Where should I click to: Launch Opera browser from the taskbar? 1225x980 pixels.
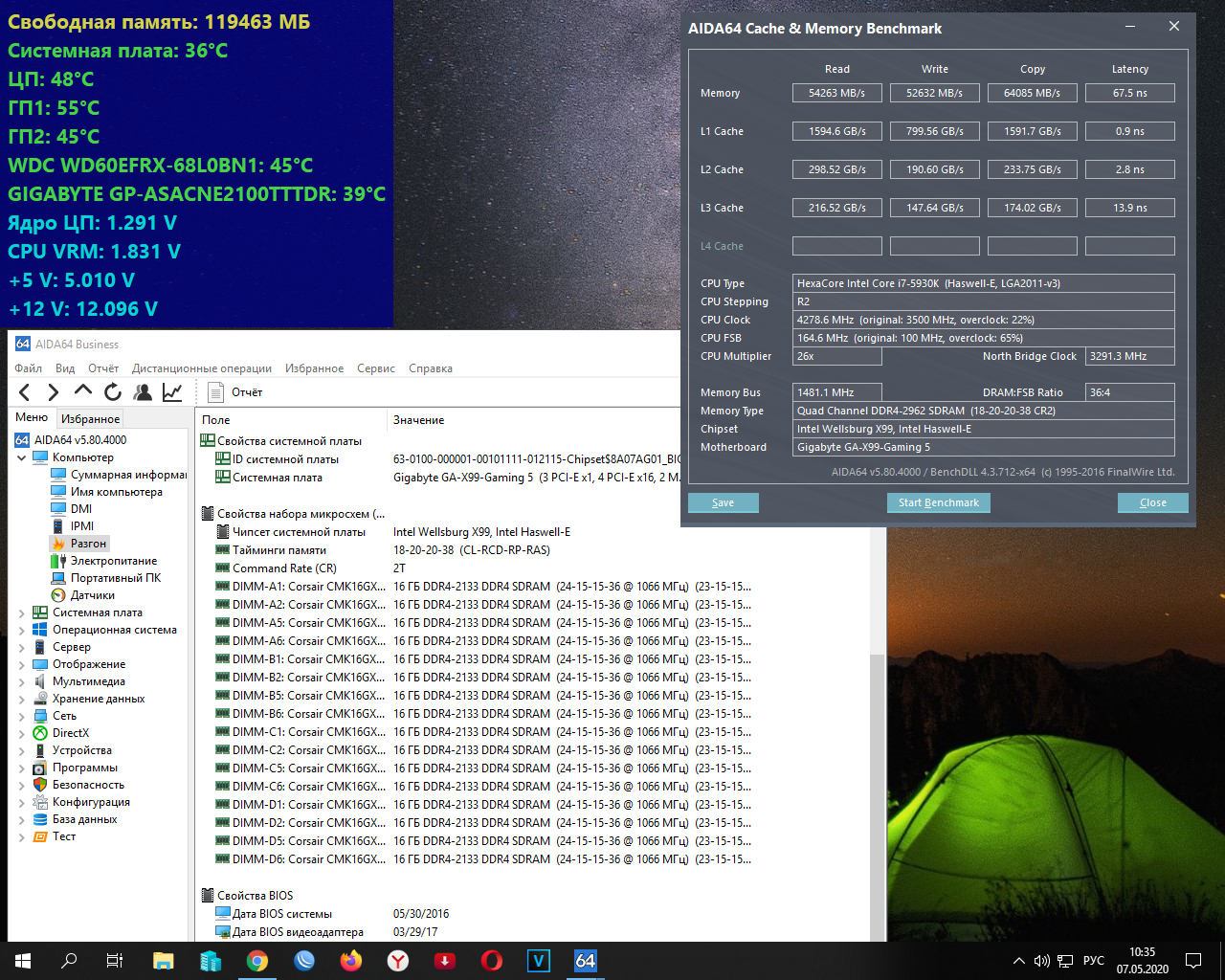coord(492,961)
